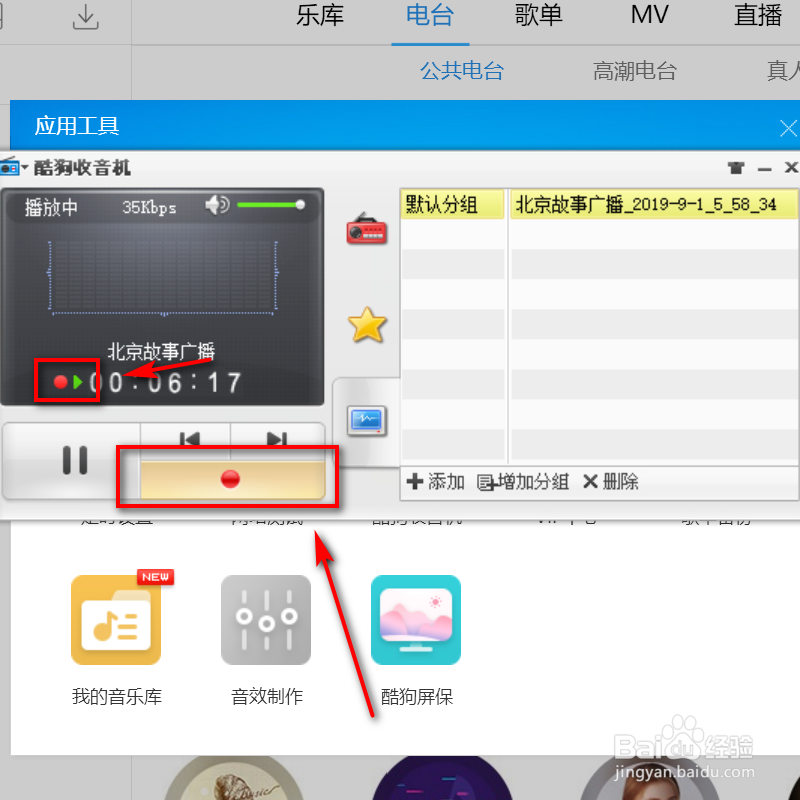Toggle the red record button
This screenshot has height=800, width=800.
tap(232, 479)
